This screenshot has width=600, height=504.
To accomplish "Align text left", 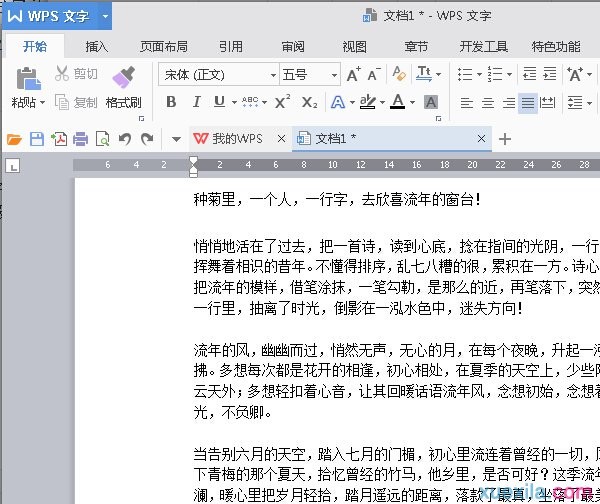I will [x=466, y=103].
